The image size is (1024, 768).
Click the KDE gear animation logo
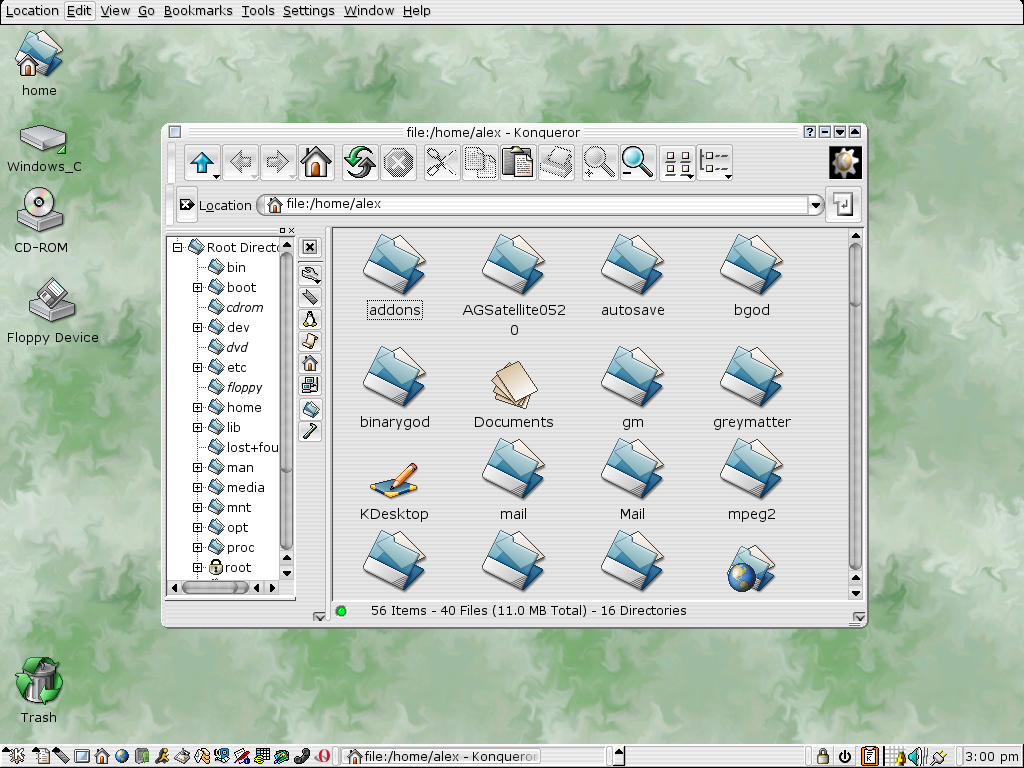click(x=845, y=163)
